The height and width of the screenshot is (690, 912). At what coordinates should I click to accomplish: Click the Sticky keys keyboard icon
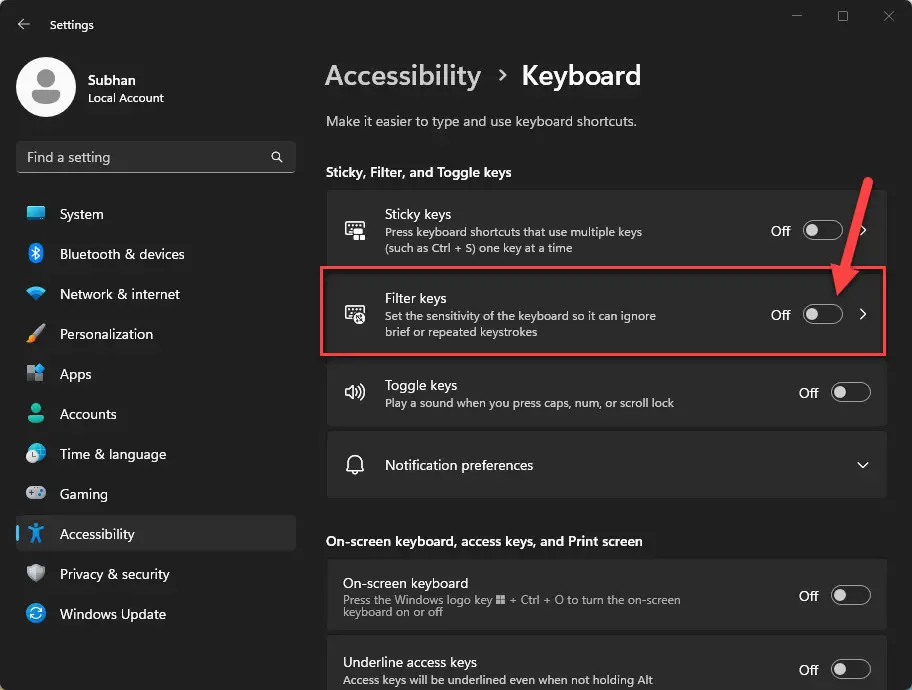tap(355, 230)
